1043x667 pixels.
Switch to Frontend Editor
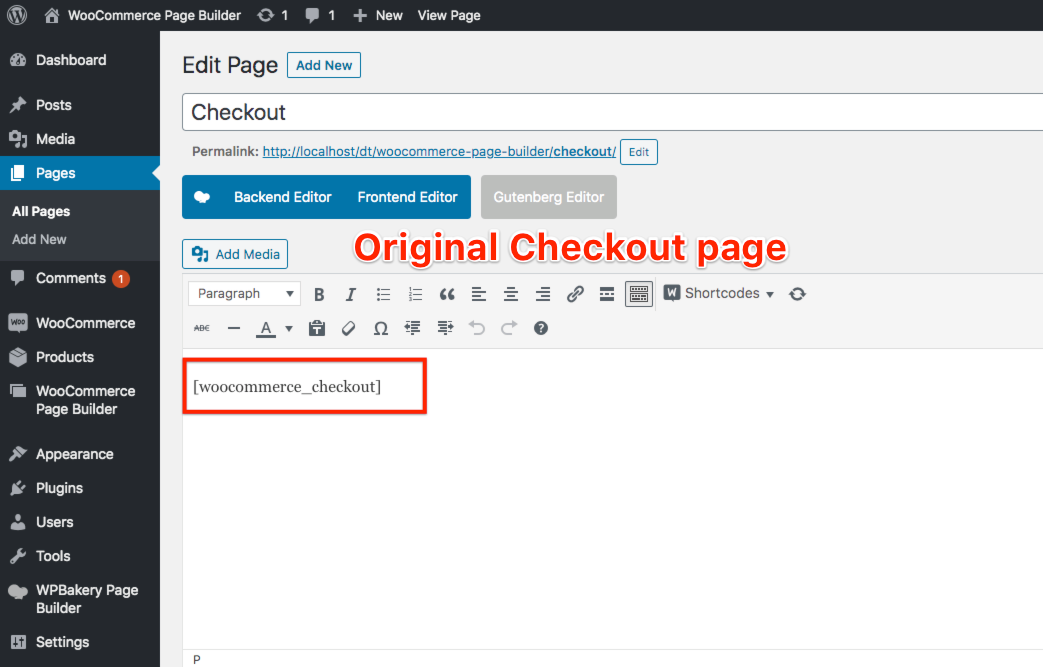click(407, 197)
